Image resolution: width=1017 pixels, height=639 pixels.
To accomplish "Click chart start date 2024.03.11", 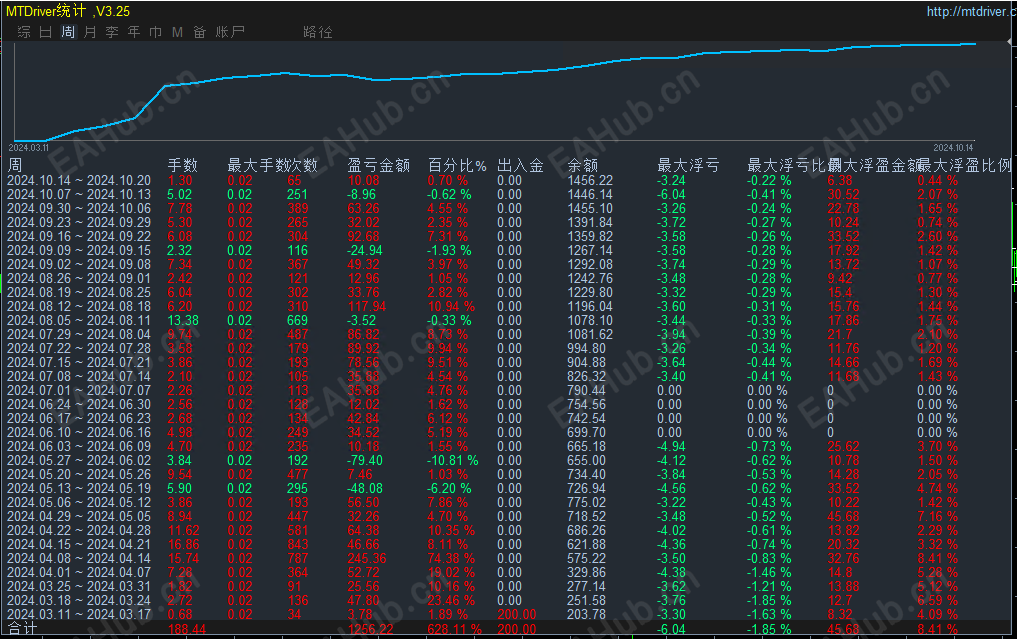I will [29, 148].
